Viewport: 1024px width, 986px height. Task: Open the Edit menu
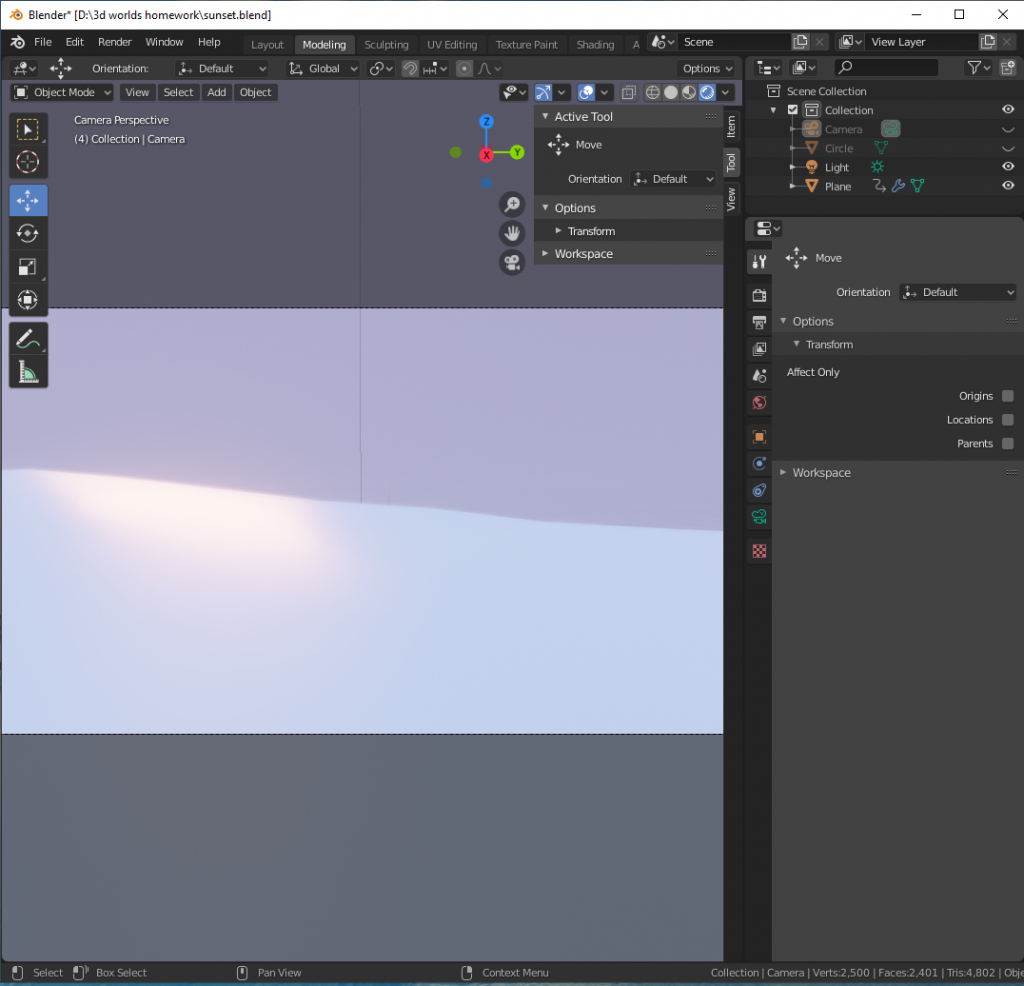pyautogui.click(x=75, y=42)
